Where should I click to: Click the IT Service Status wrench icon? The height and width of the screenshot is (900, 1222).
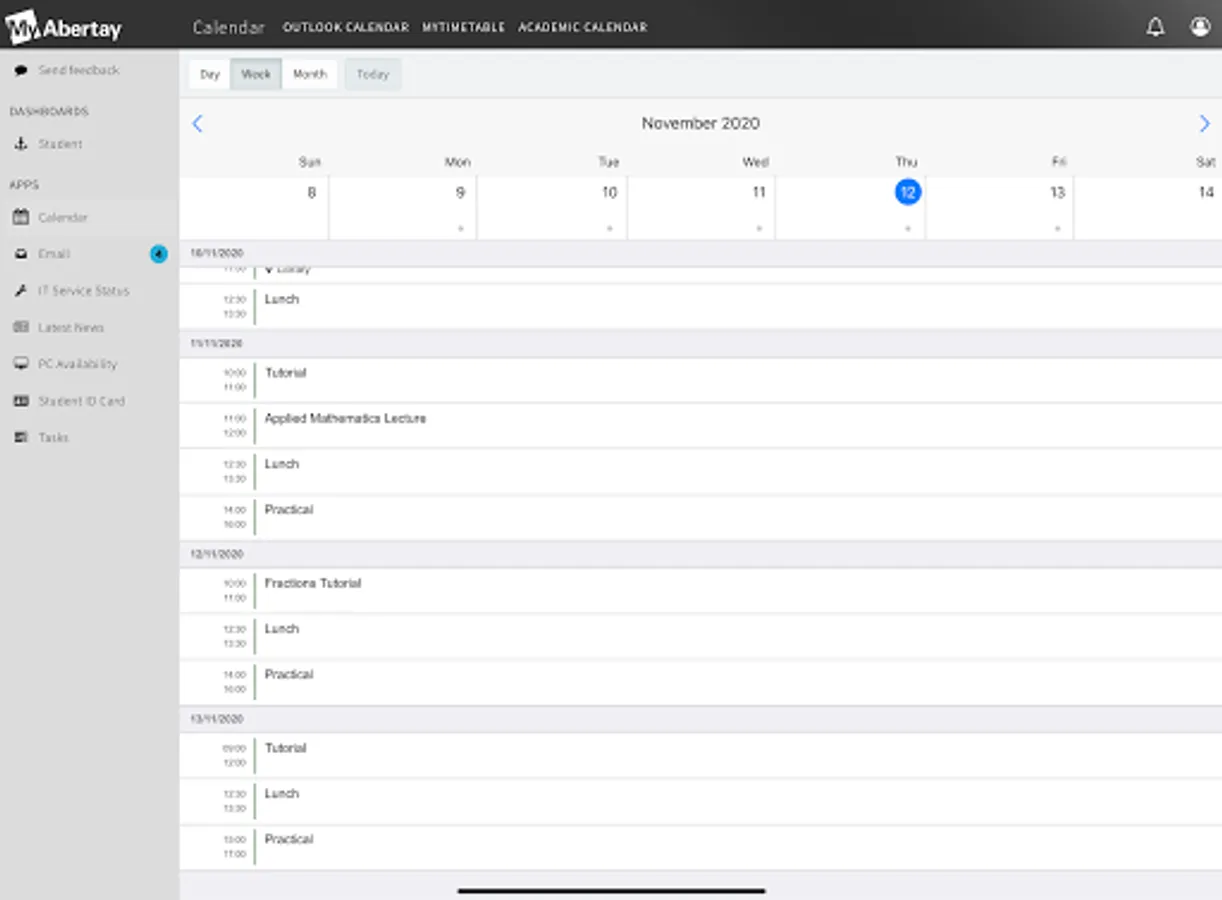point(20,291)
